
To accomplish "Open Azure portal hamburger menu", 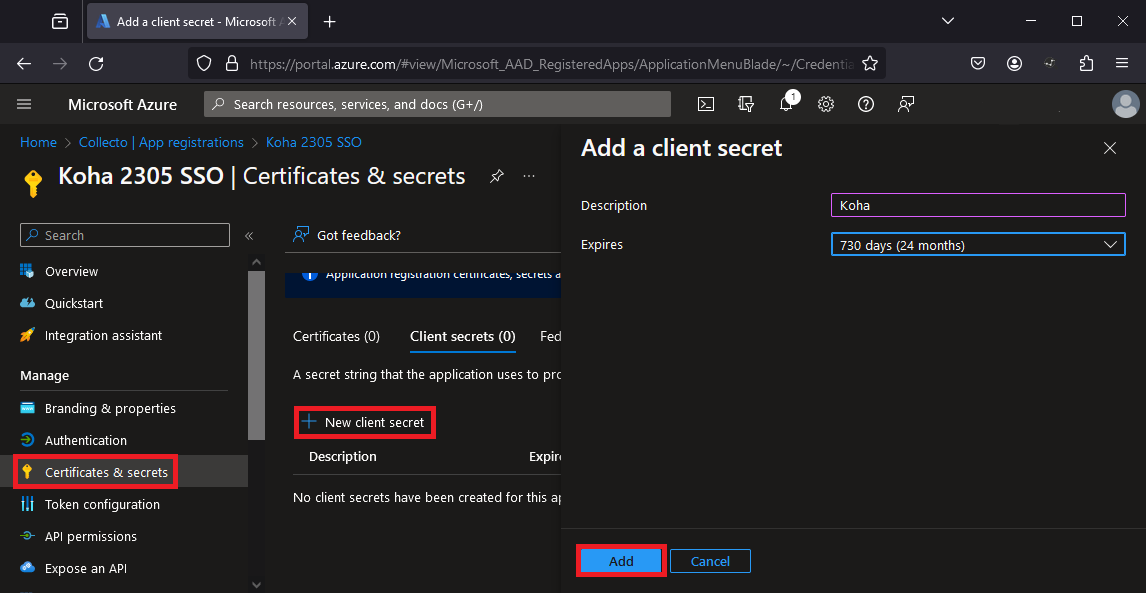I will coord(24,105).
